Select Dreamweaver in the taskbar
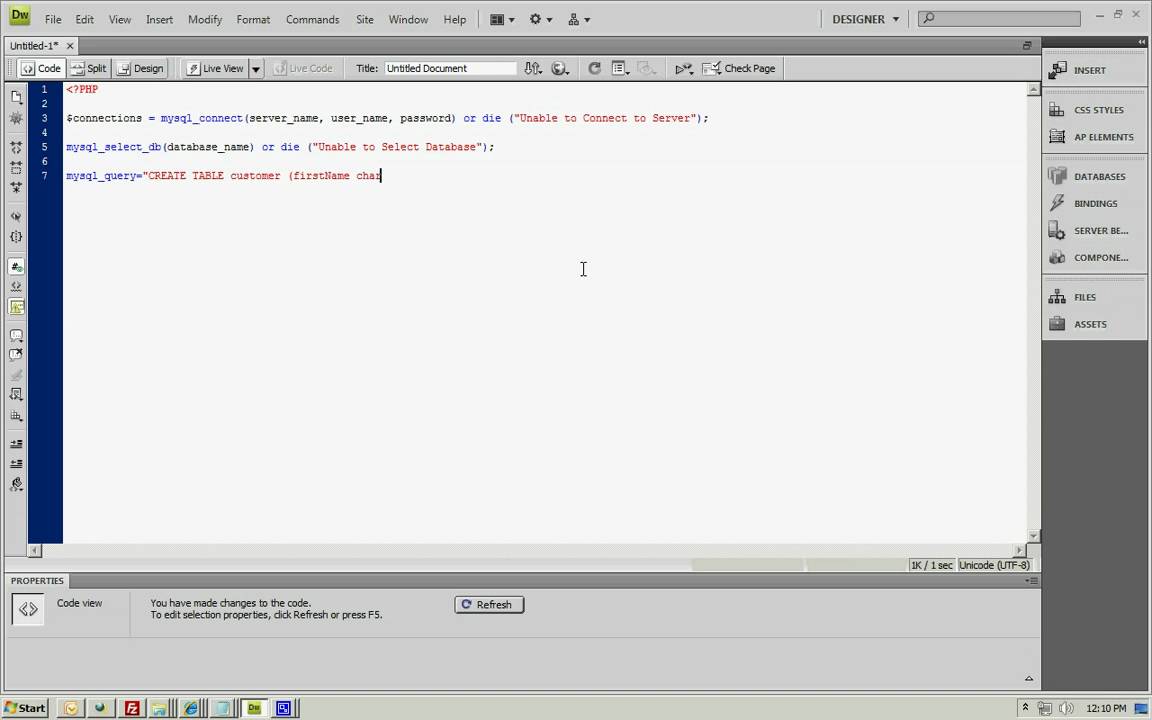Viewport: 1152px width, 720px height. [x=254, y=708]
